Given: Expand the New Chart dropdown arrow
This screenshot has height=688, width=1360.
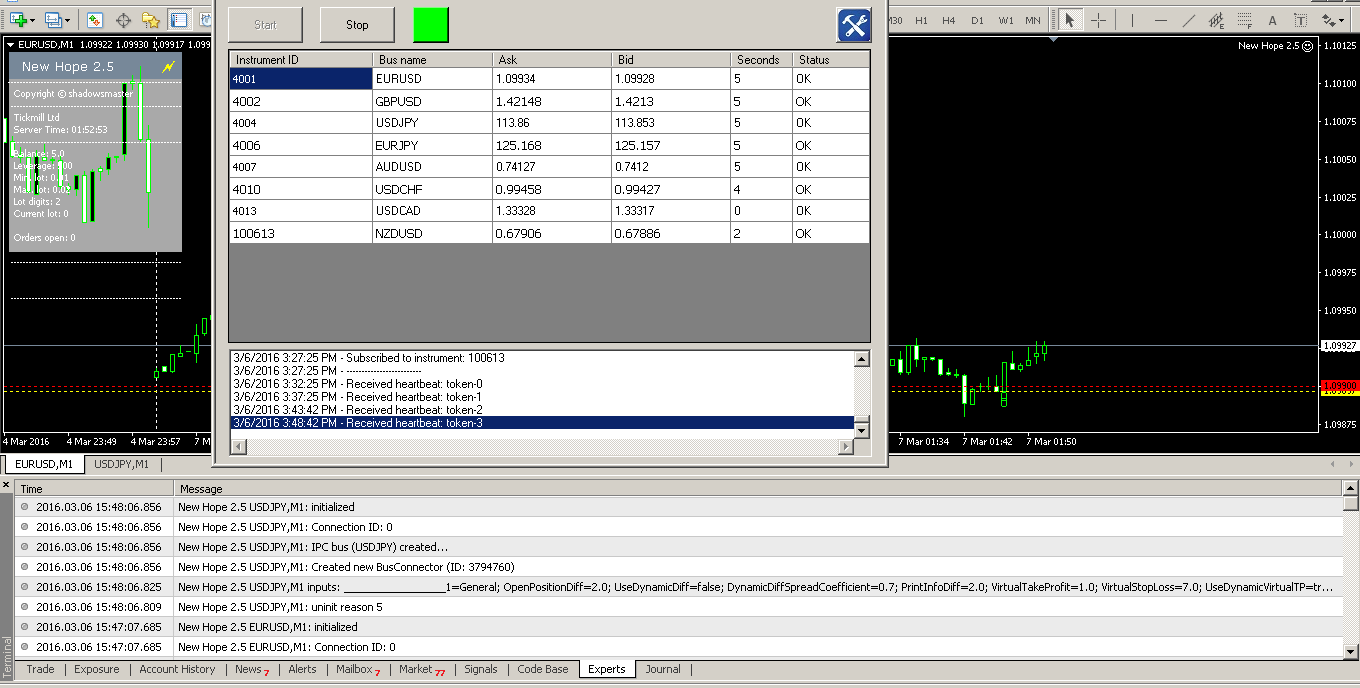Looking at the screenshot, I should 33,20.
